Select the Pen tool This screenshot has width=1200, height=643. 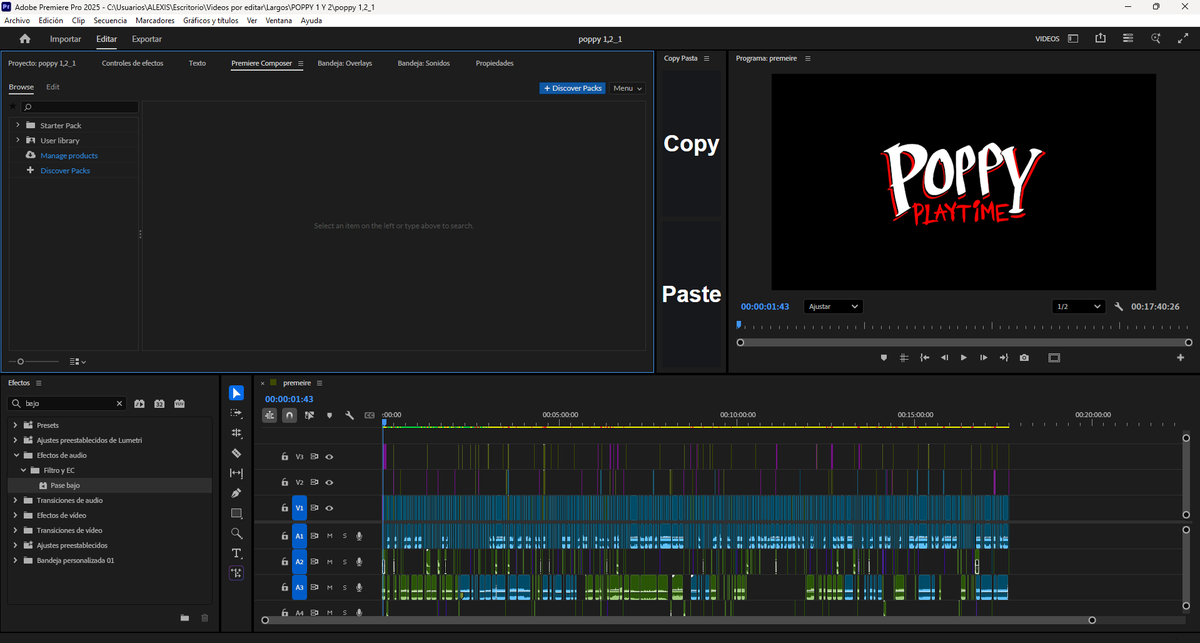[236, 493]
